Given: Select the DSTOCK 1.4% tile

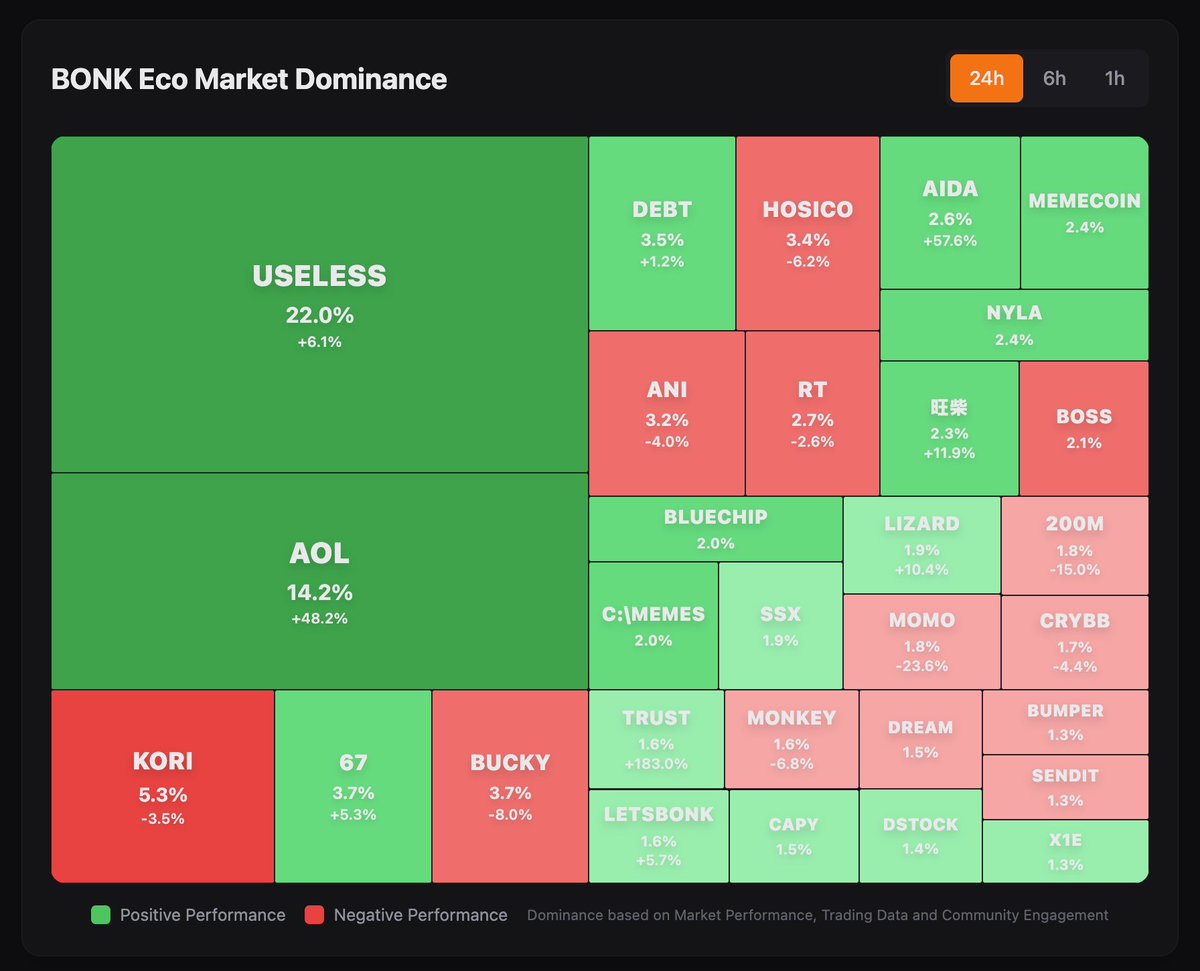Looking at the screenshot, I should [920, 836].
